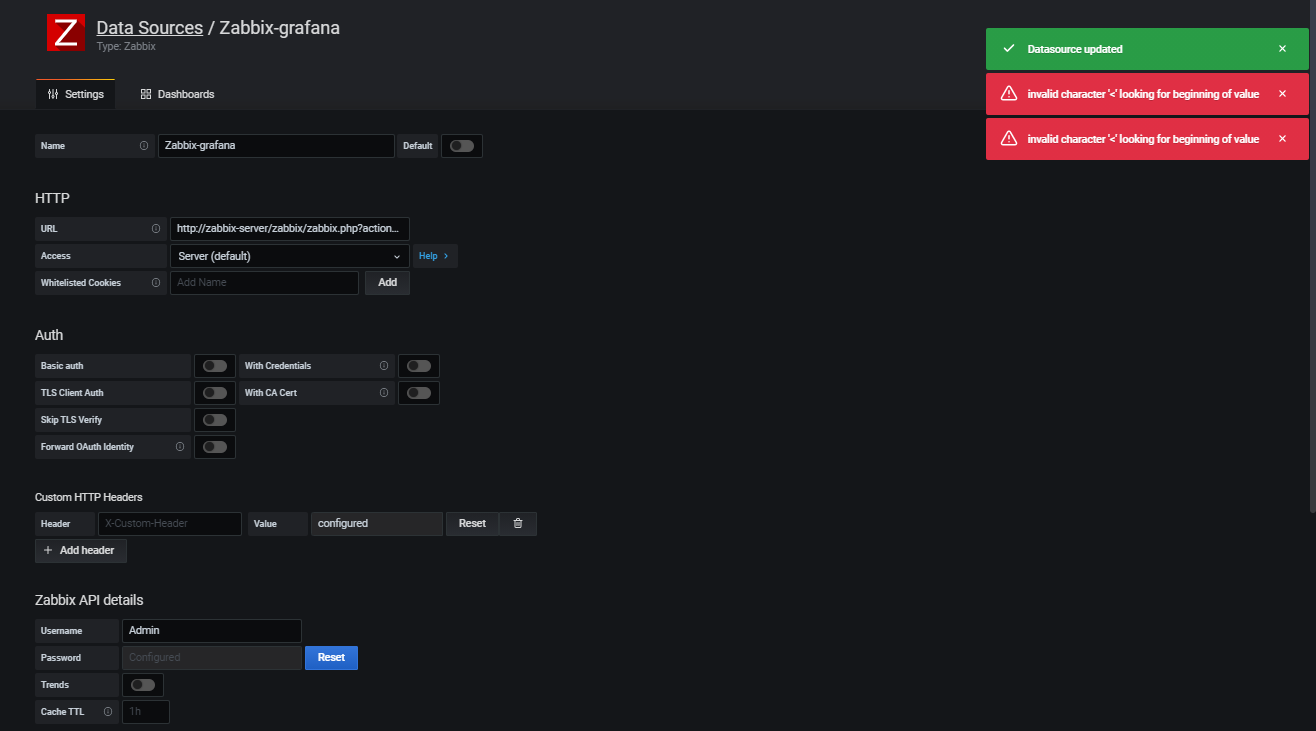Close the second invalid character error alert
This screenshot has height=731, width=1316.
[x=1282, y=139]
